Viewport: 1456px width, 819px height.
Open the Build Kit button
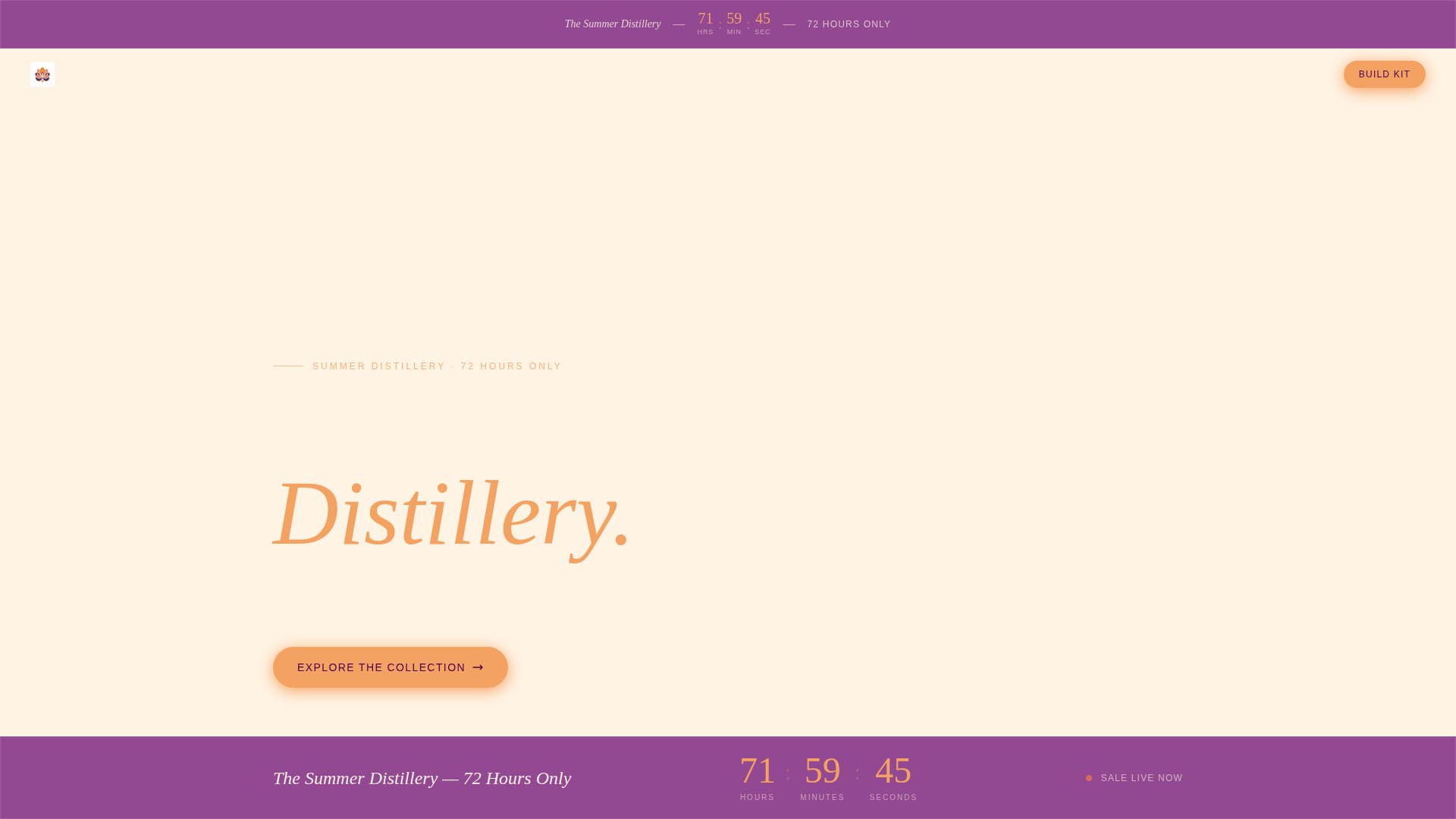click(1384, 74)
